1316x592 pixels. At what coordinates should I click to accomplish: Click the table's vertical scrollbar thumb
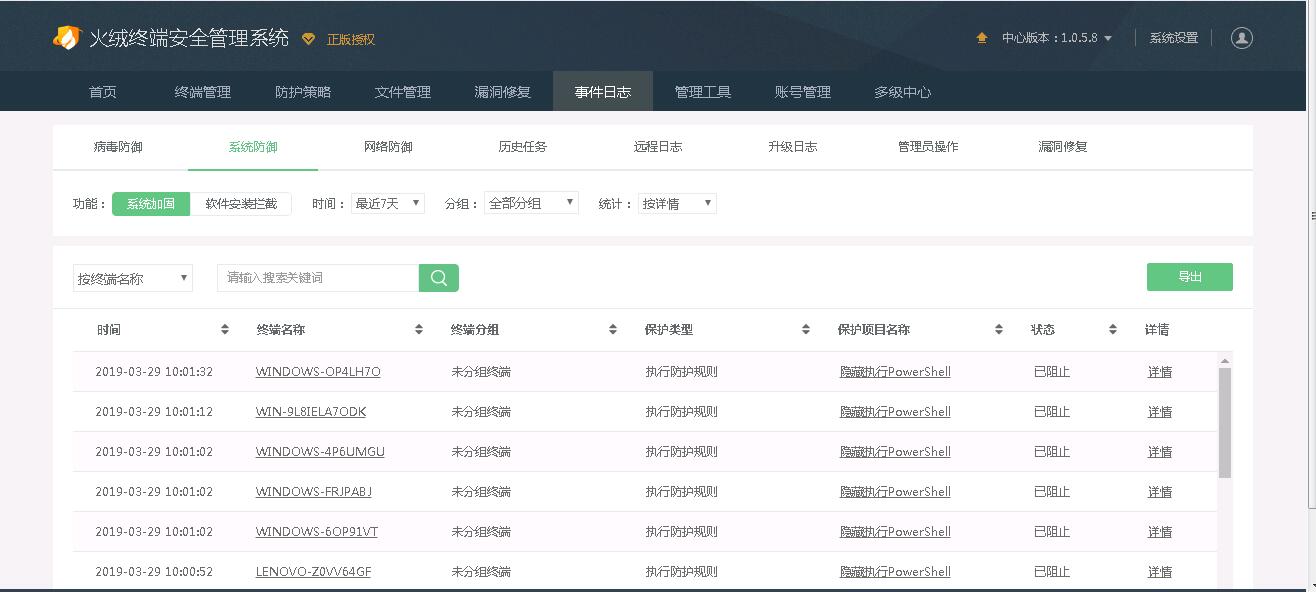pyautogui.click(x=1224, y=422)
